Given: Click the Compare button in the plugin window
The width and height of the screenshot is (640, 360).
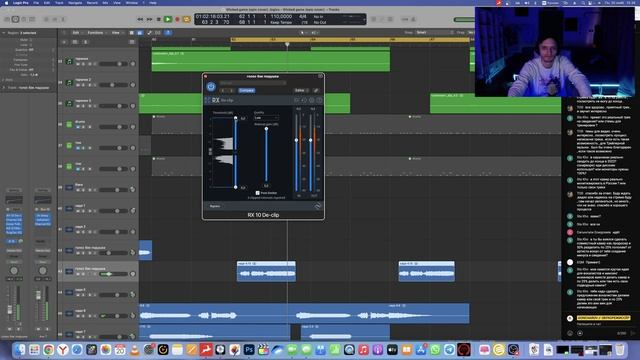Looking at the screenshot, I should [247, 90].
